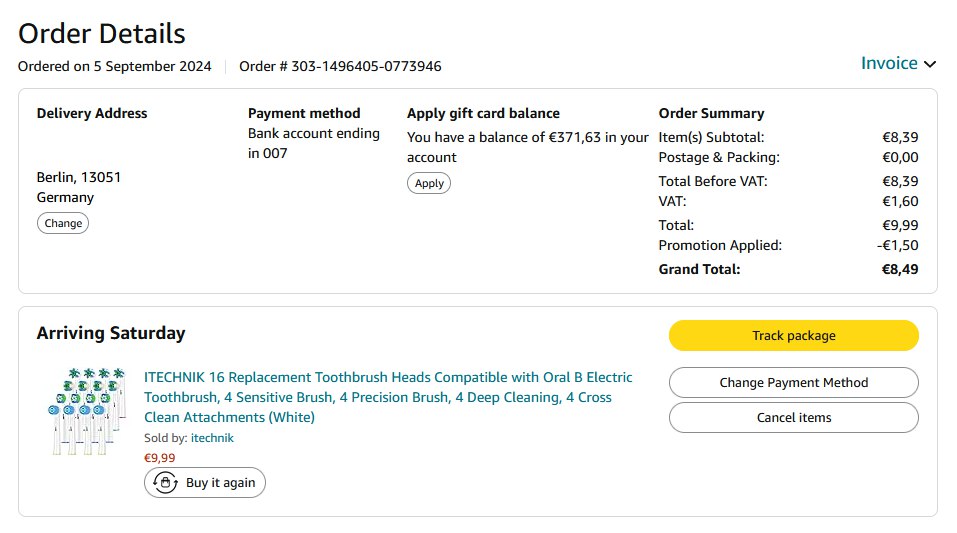The width and height of the screenshot is (957, 533).
Task: Click the Berlin, 13051 address line
Action: tap(79, 177)
